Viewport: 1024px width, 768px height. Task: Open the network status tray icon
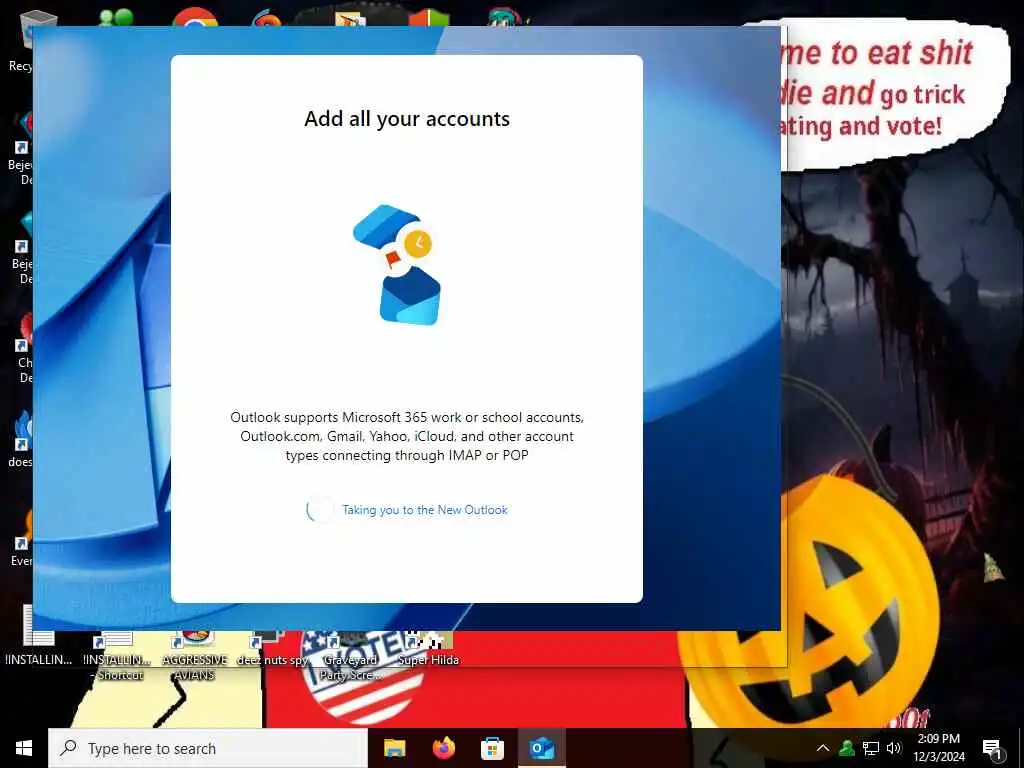coord(871,748)
